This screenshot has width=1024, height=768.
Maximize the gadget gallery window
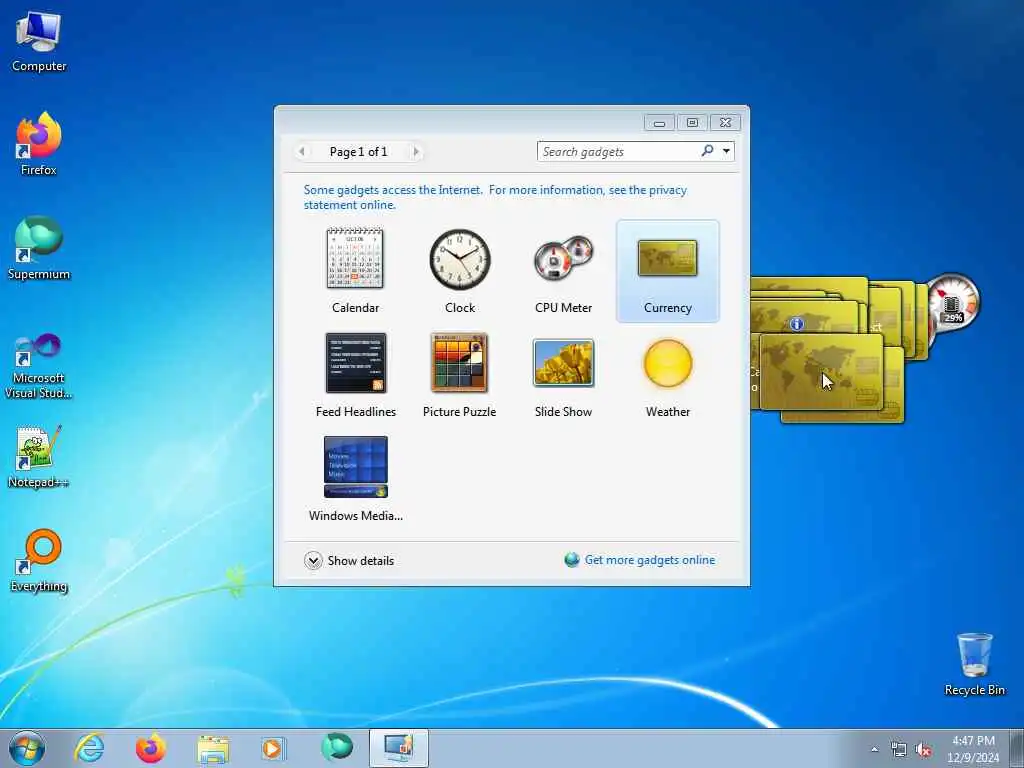click(692, 123)
